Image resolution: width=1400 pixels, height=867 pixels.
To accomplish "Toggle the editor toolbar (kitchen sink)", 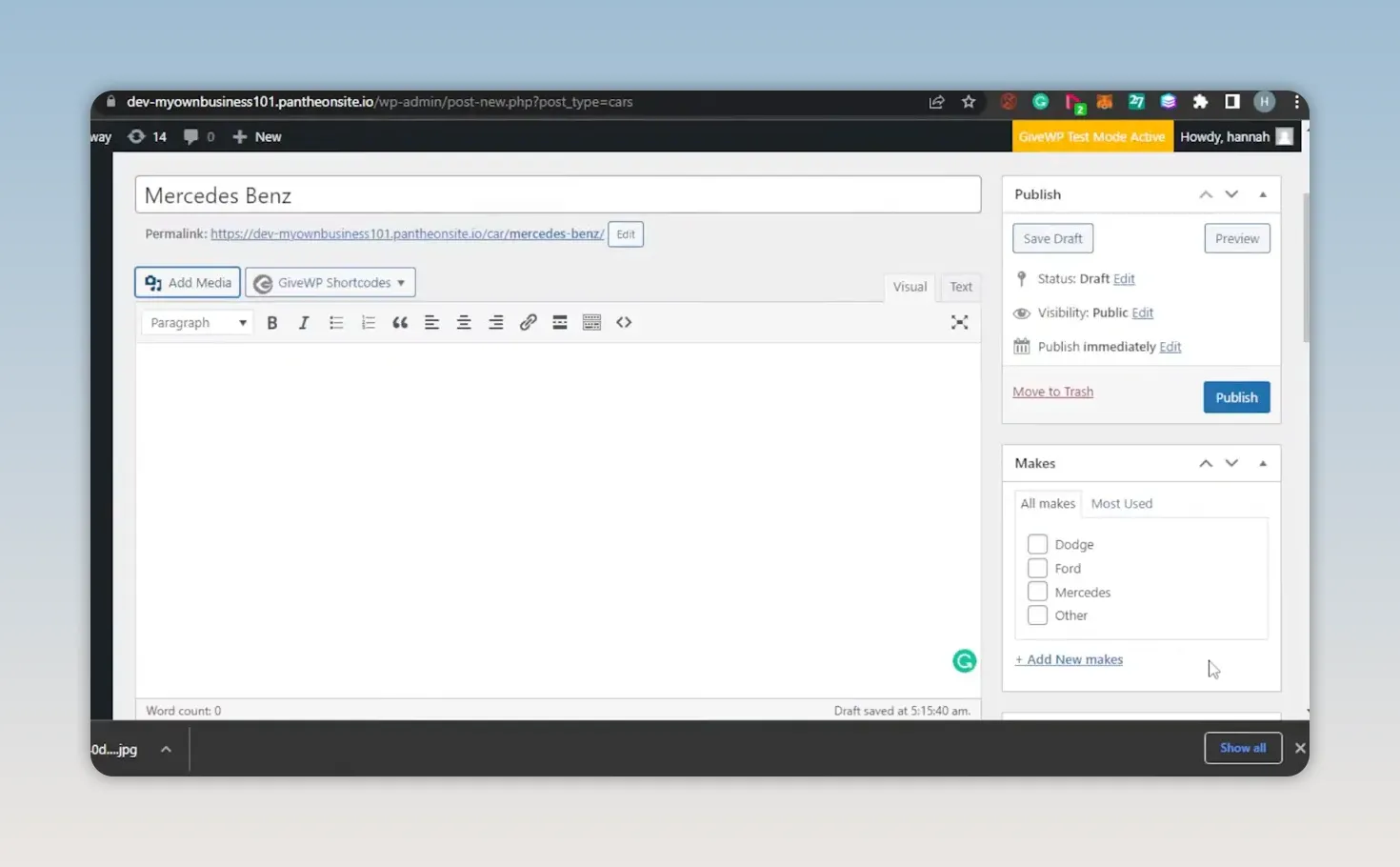I will [591, 323].
